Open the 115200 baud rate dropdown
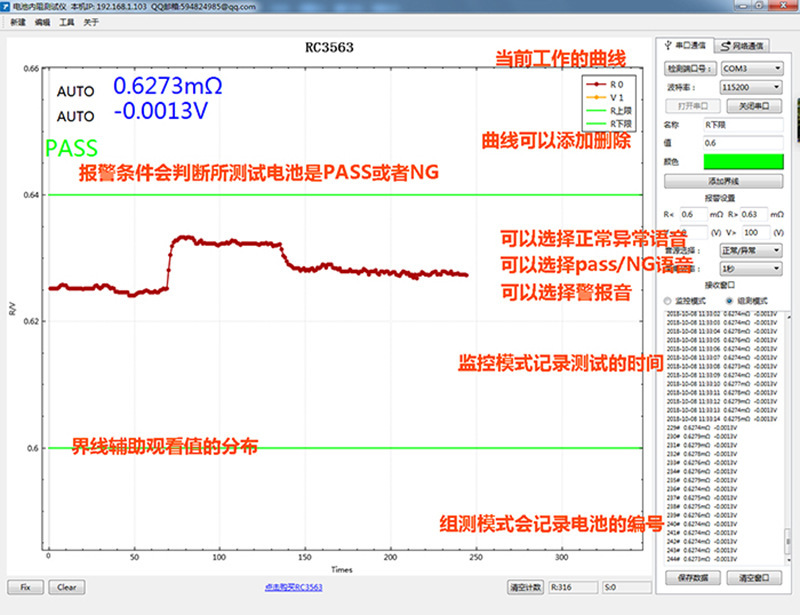Screen dimensions: 800x615 [x=751, y=87]
